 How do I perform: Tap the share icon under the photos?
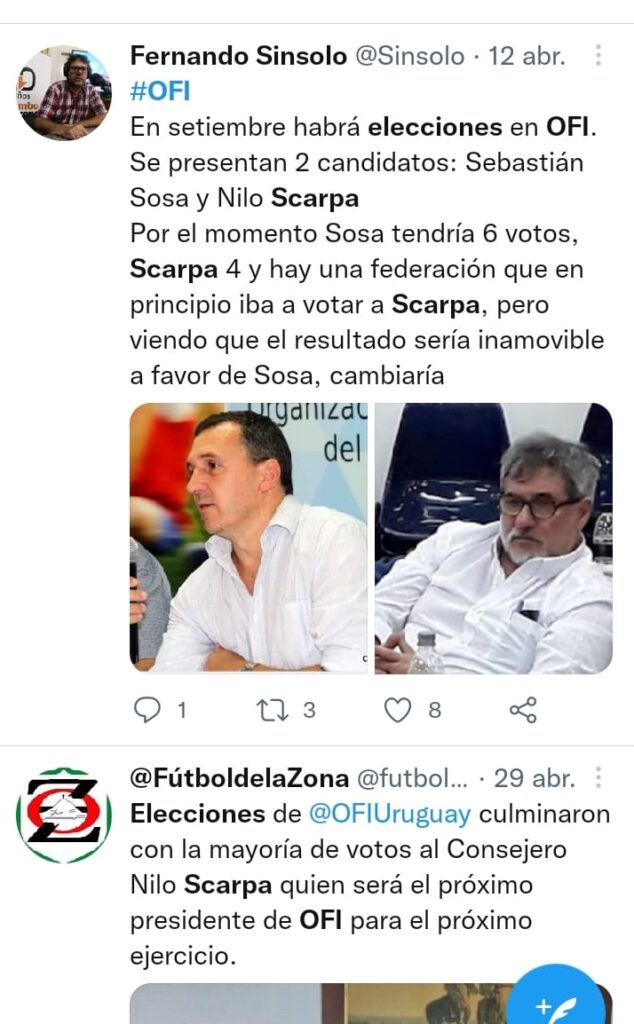(523, 710)
